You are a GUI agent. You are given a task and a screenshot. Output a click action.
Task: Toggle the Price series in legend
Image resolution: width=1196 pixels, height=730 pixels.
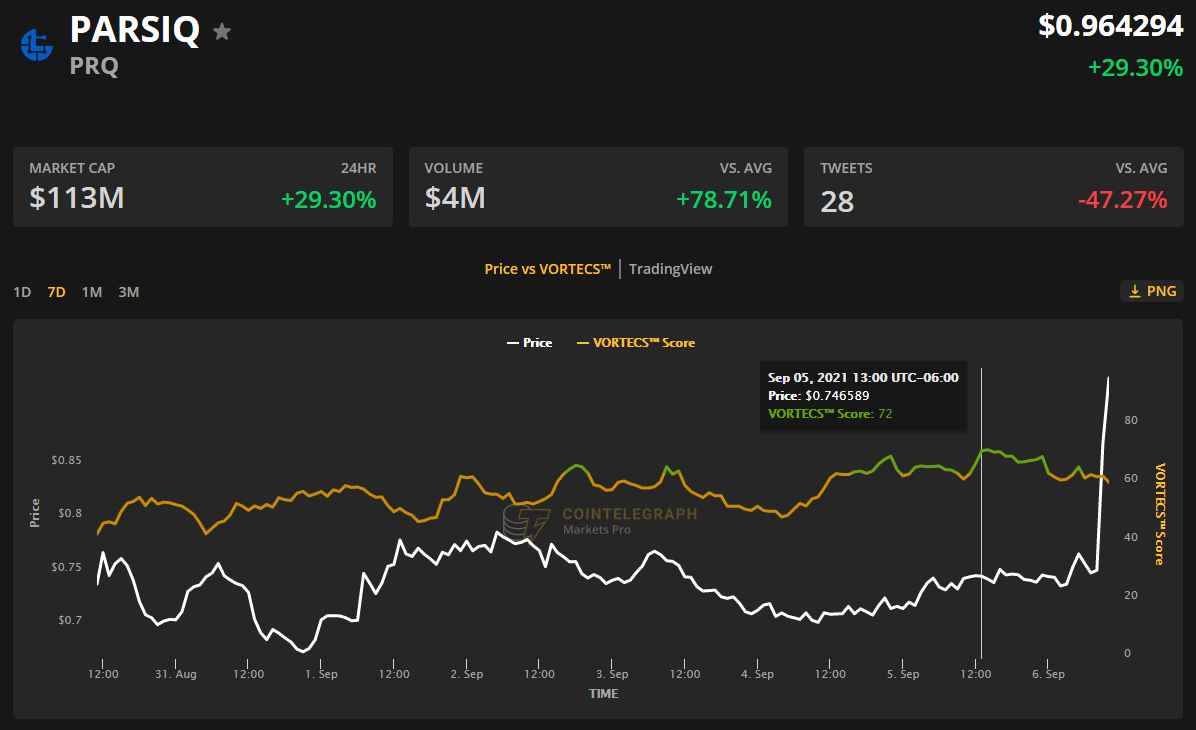[529, 343]
